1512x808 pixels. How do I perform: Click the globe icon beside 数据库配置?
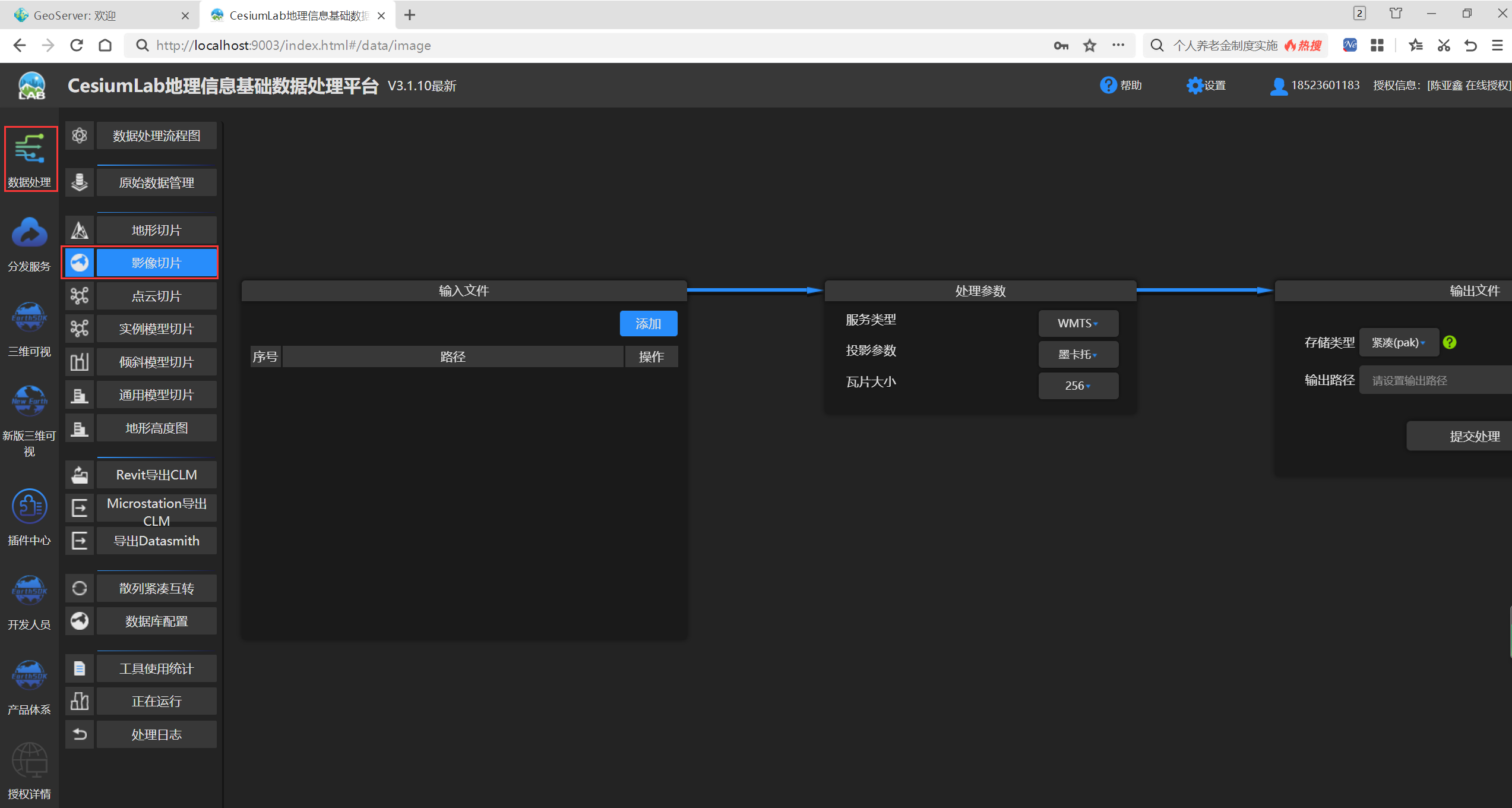(80, 621)
